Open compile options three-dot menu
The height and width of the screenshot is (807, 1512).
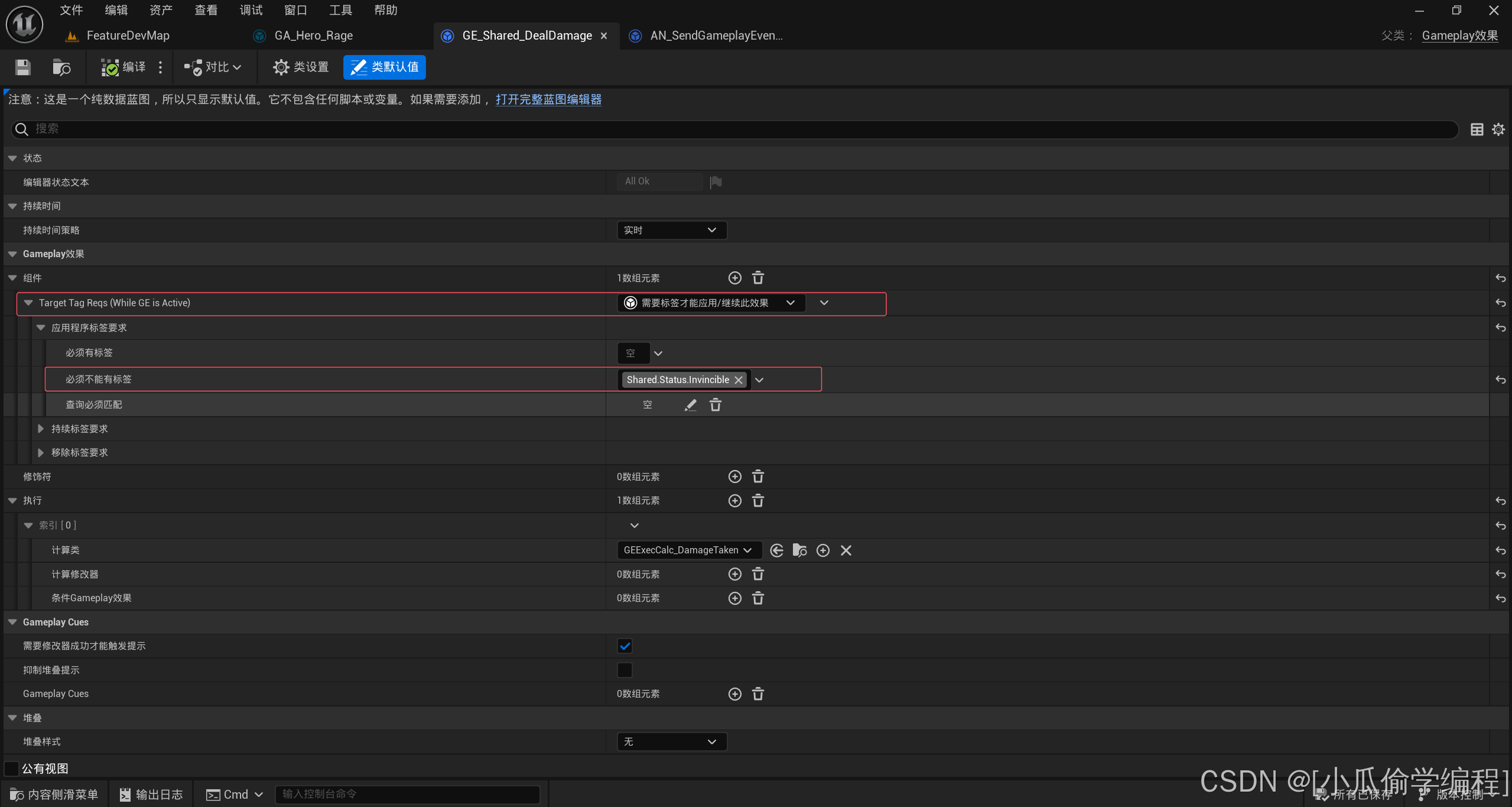tap(160, 67)
